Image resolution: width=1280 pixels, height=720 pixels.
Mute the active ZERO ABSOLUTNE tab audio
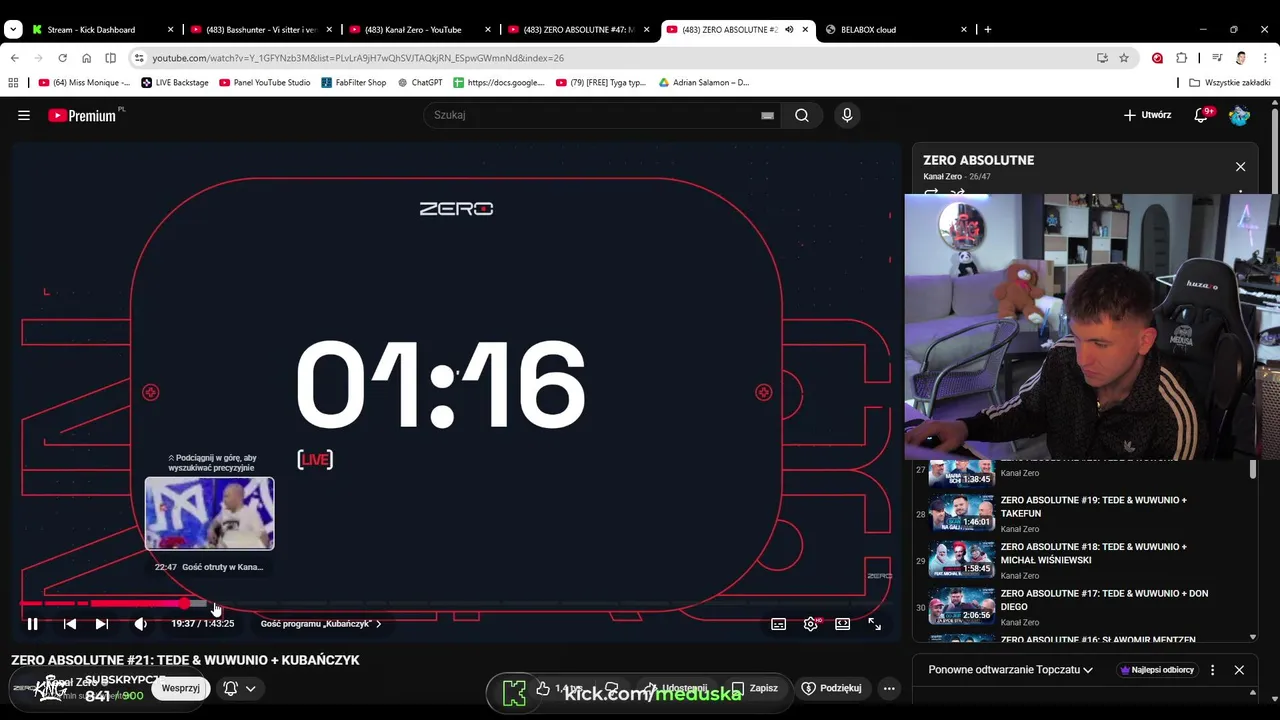coord(789,30)
